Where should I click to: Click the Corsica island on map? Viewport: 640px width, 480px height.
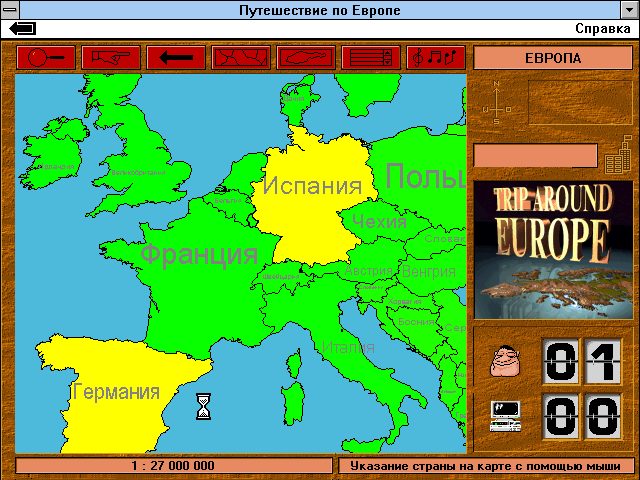coord(294,363)
